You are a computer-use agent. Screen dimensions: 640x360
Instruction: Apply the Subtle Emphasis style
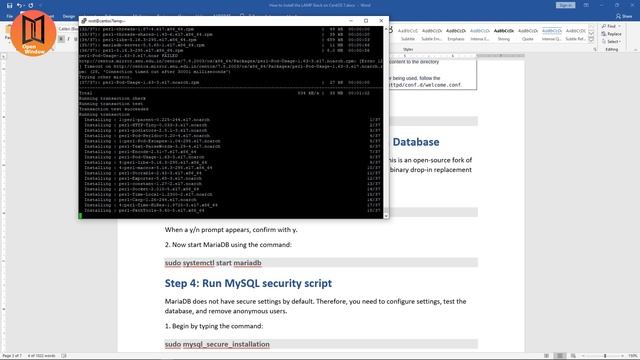(x=432, y=34)
